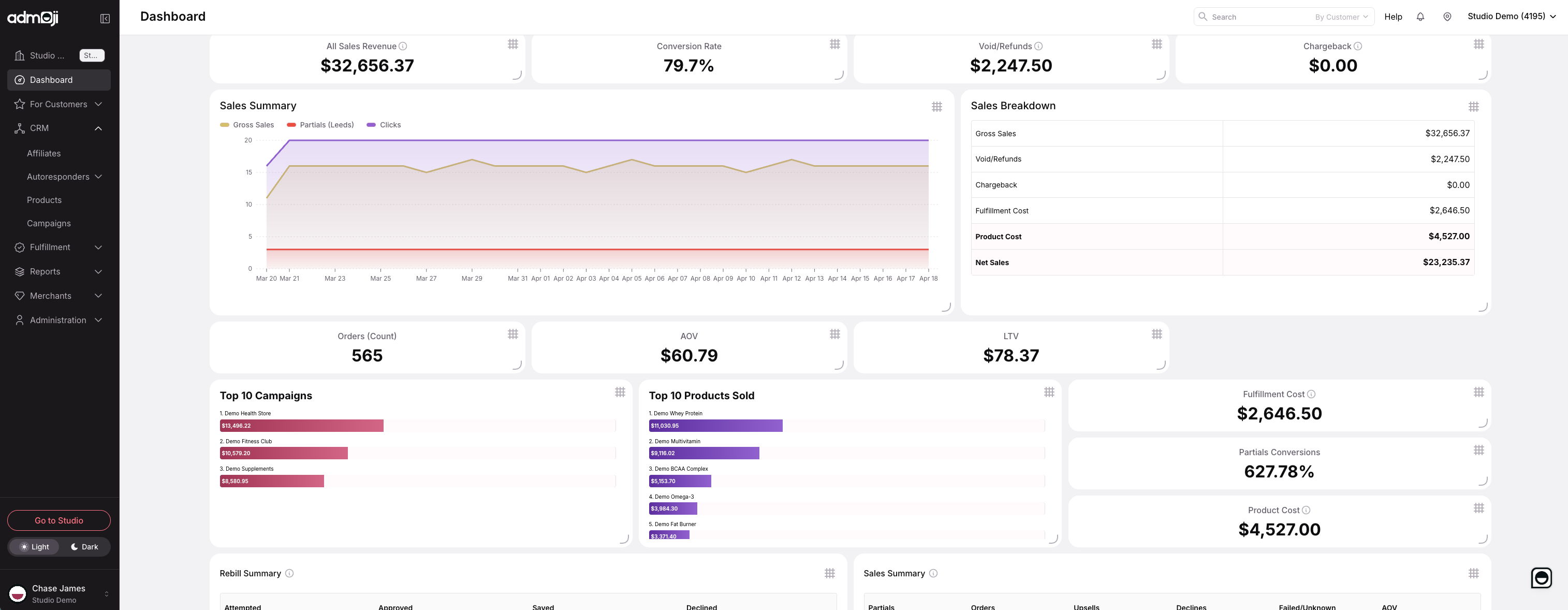Viewport: 1568px width, 610px height.
Task: Click the Demo Health Store campaign bar
Action: [301, 426]
